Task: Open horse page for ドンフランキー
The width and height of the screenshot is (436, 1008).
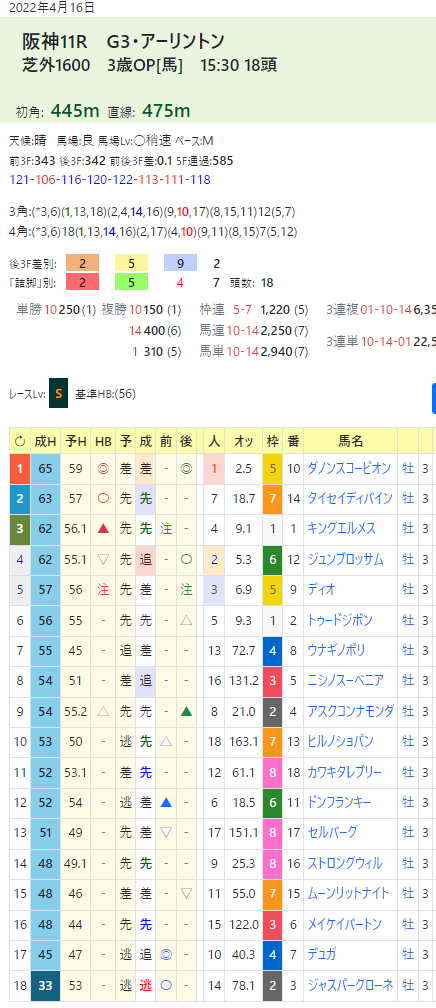Action: [x=340, y=802]
